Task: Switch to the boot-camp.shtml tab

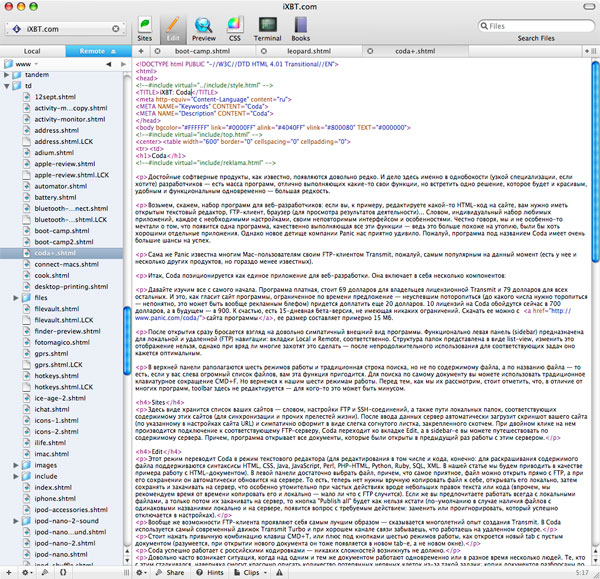Action: 203,49
